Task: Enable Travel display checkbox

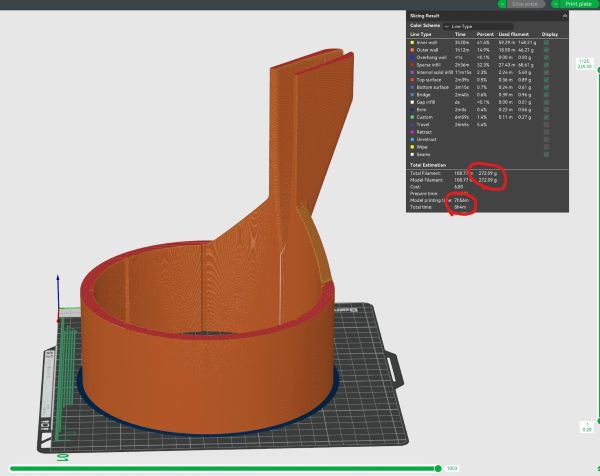Action: point(546,123)
